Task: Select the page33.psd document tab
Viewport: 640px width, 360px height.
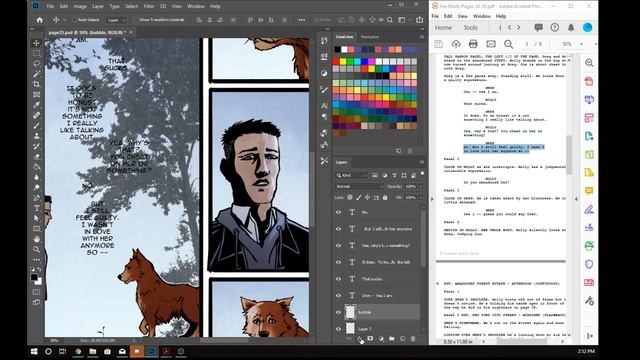Action: pos(86,32)
